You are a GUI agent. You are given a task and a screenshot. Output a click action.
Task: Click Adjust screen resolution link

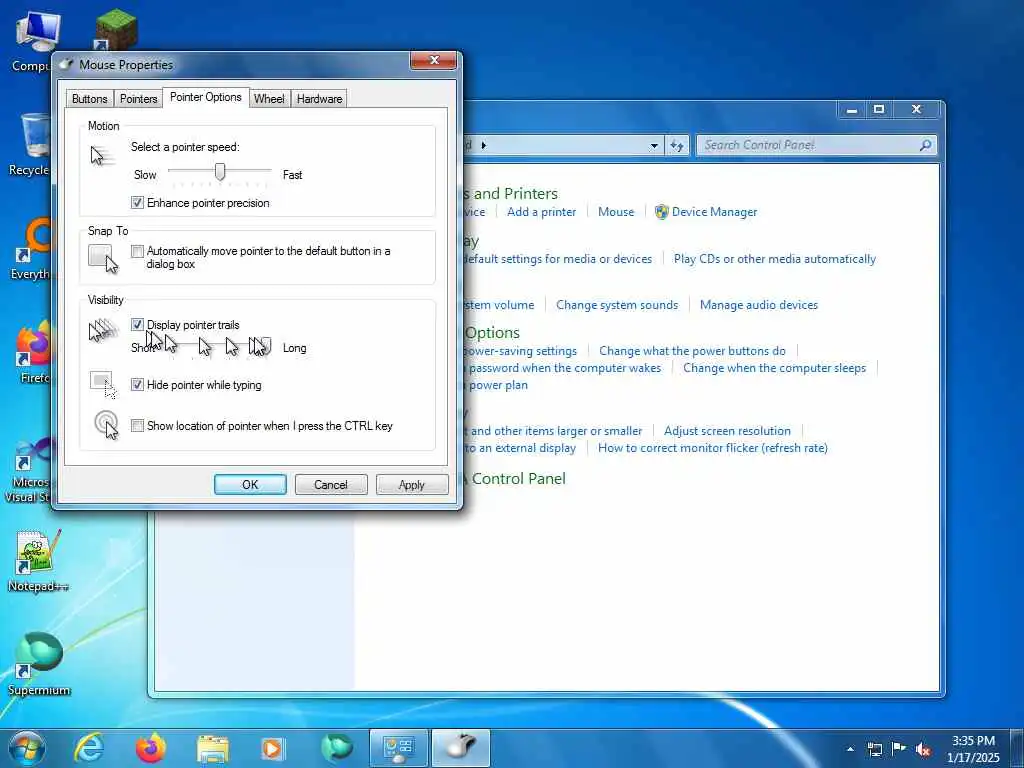[x=727, y=430]
